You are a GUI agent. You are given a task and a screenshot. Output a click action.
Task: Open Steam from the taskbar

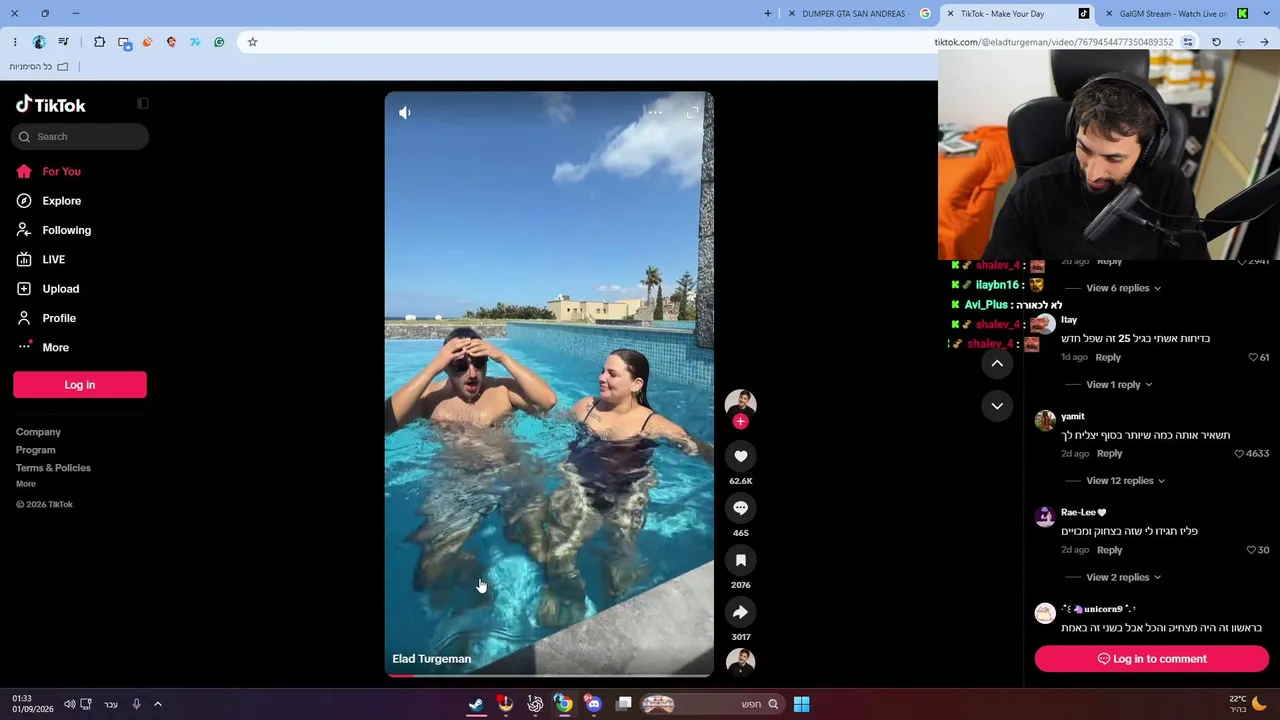tap(477, 704)
